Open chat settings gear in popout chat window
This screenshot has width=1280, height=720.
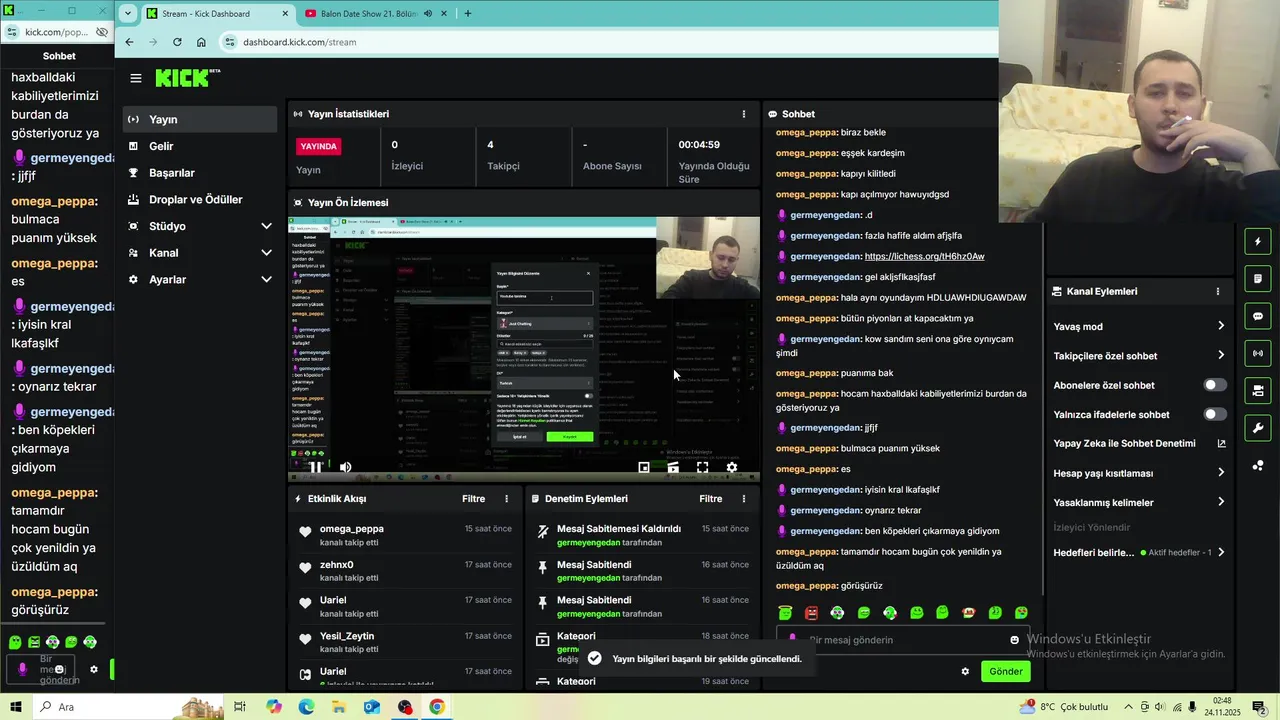94,670
